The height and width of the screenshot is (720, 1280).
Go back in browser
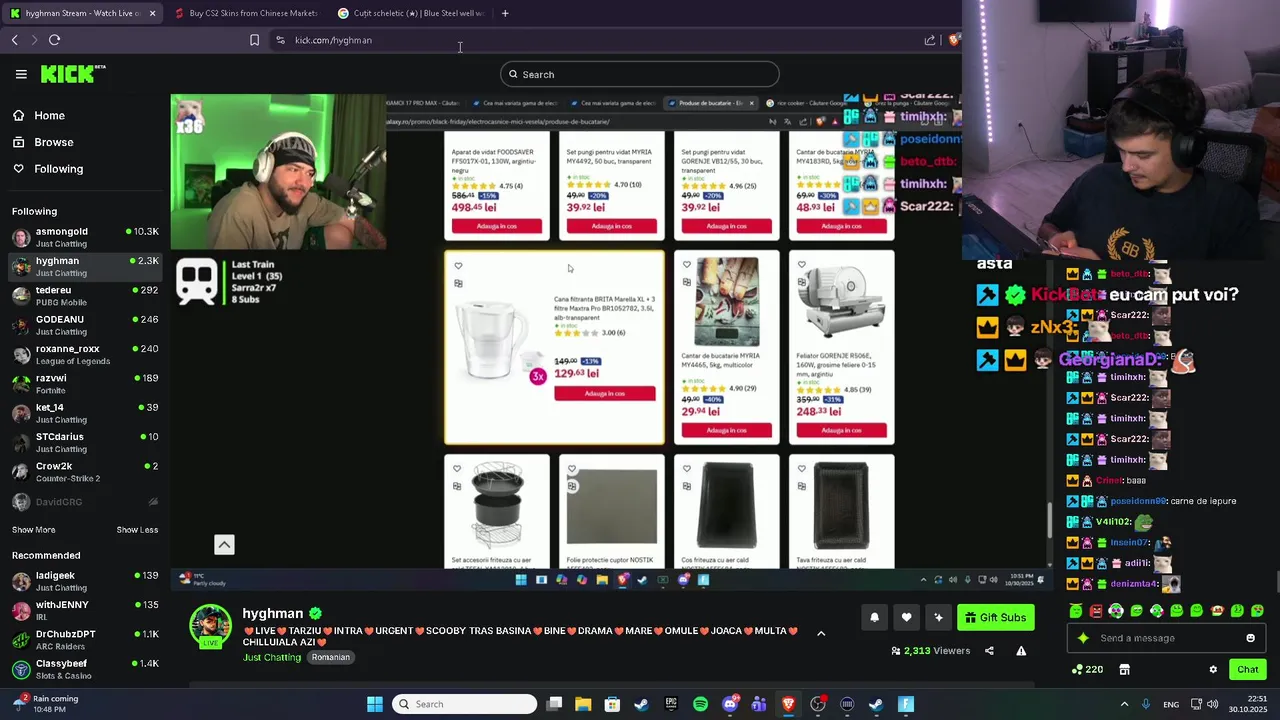(14, 40)
